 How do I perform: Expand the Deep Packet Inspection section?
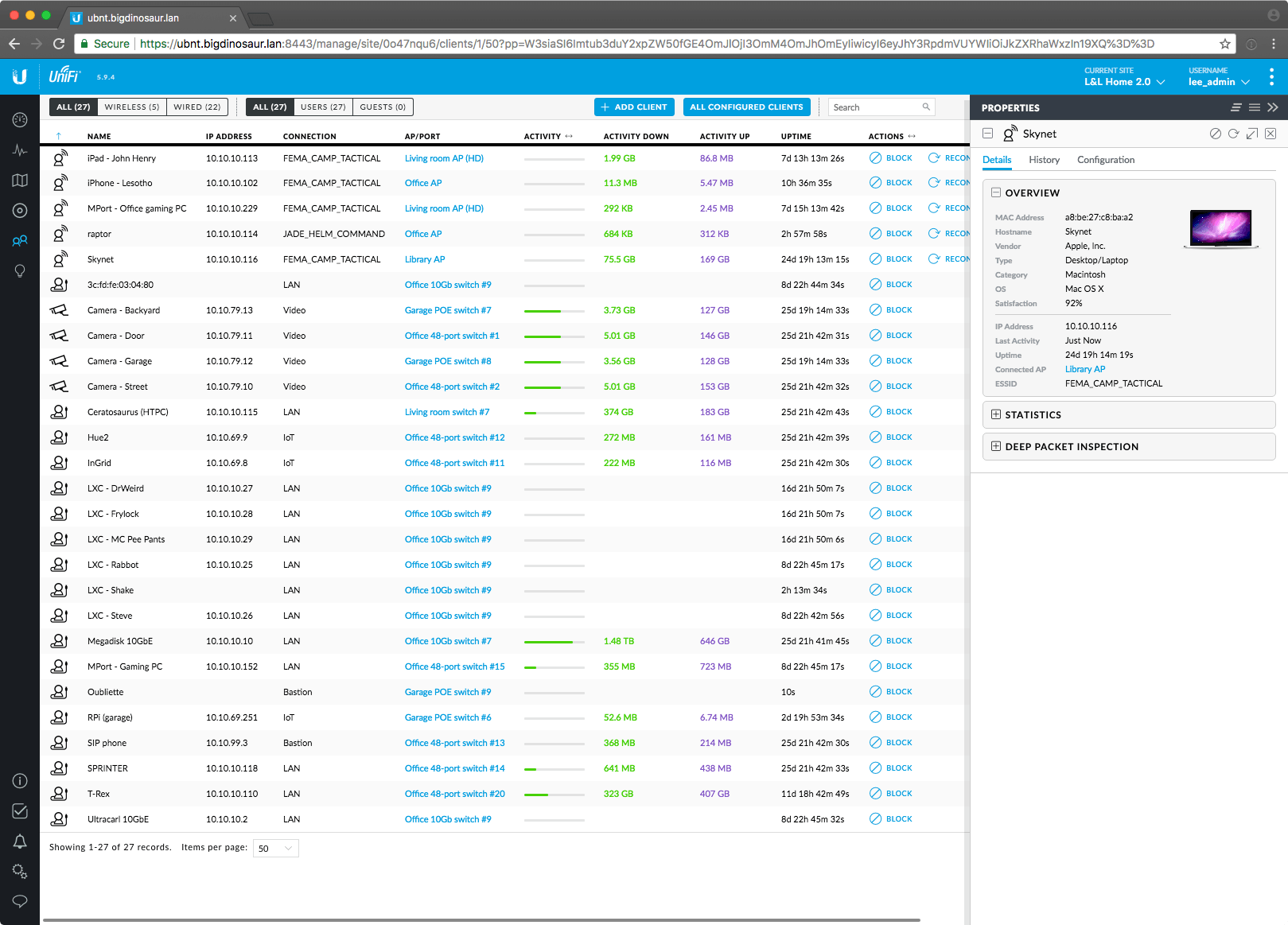[1071, 447]
